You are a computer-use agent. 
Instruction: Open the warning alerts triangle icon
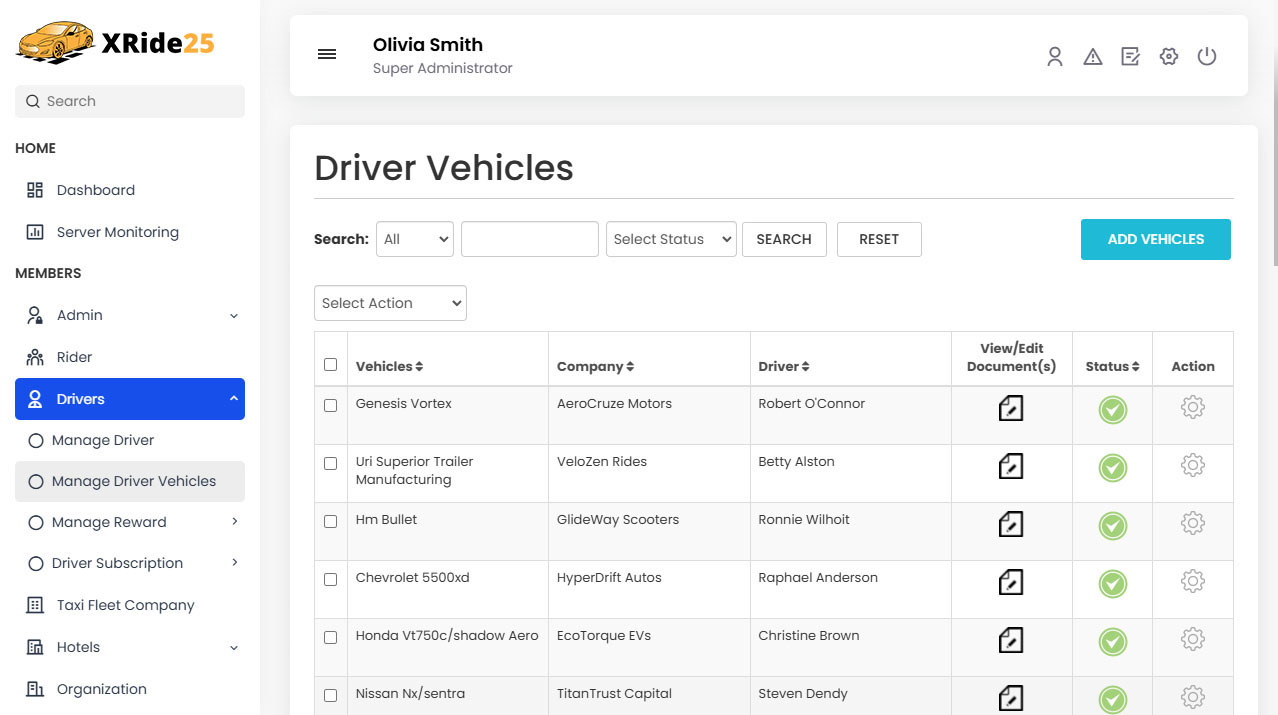[x=1093, y=57]
